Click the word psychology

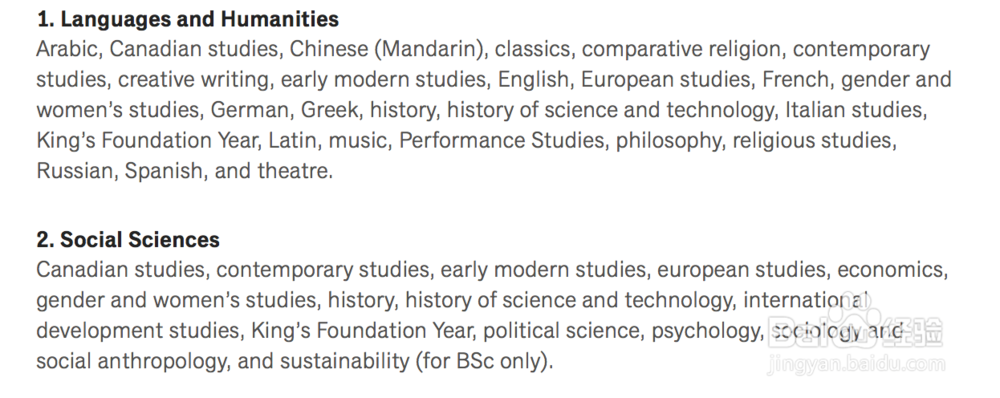[x=705, y=331]
